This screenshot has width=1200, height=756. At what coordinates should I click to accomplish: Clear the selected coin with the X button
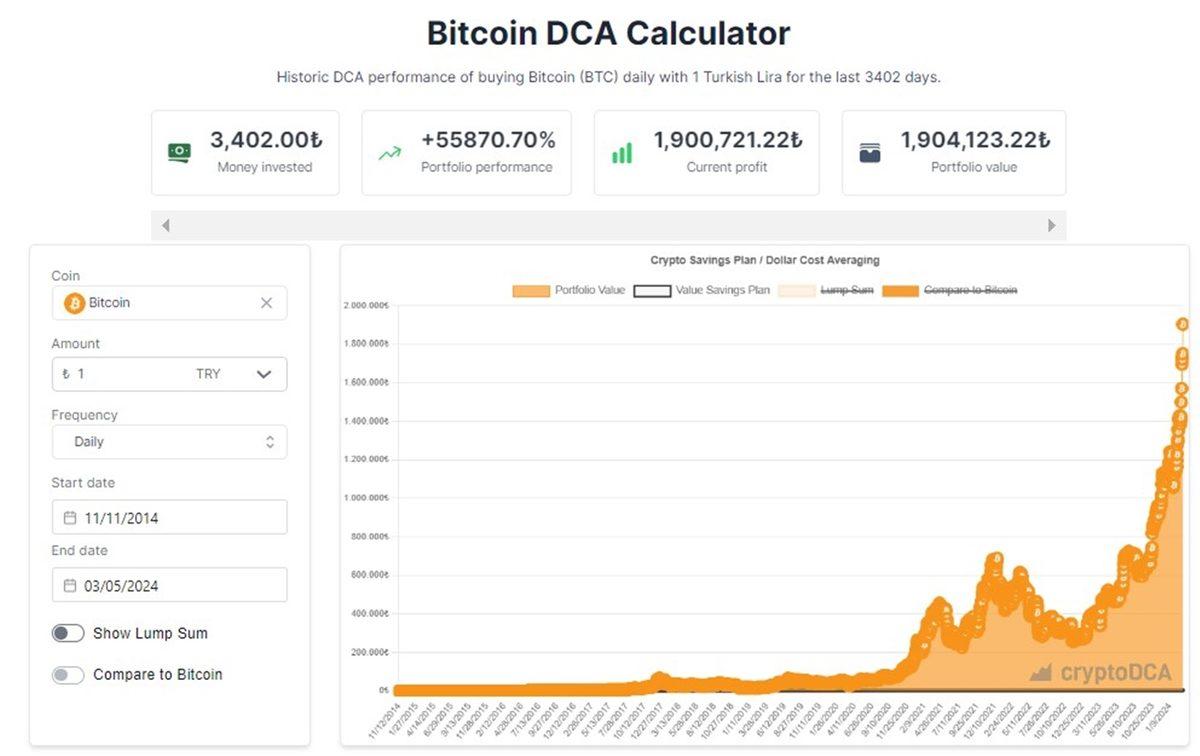(266, 303)
